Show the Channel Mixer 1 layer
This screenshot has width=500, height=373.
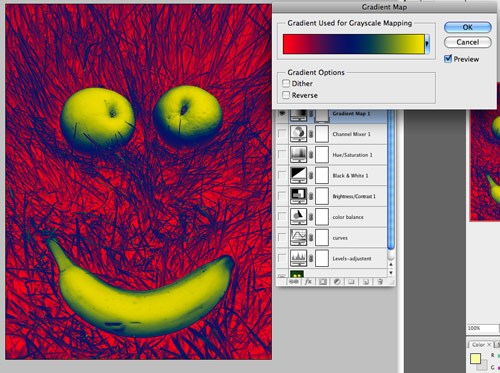tap(282, 134)
